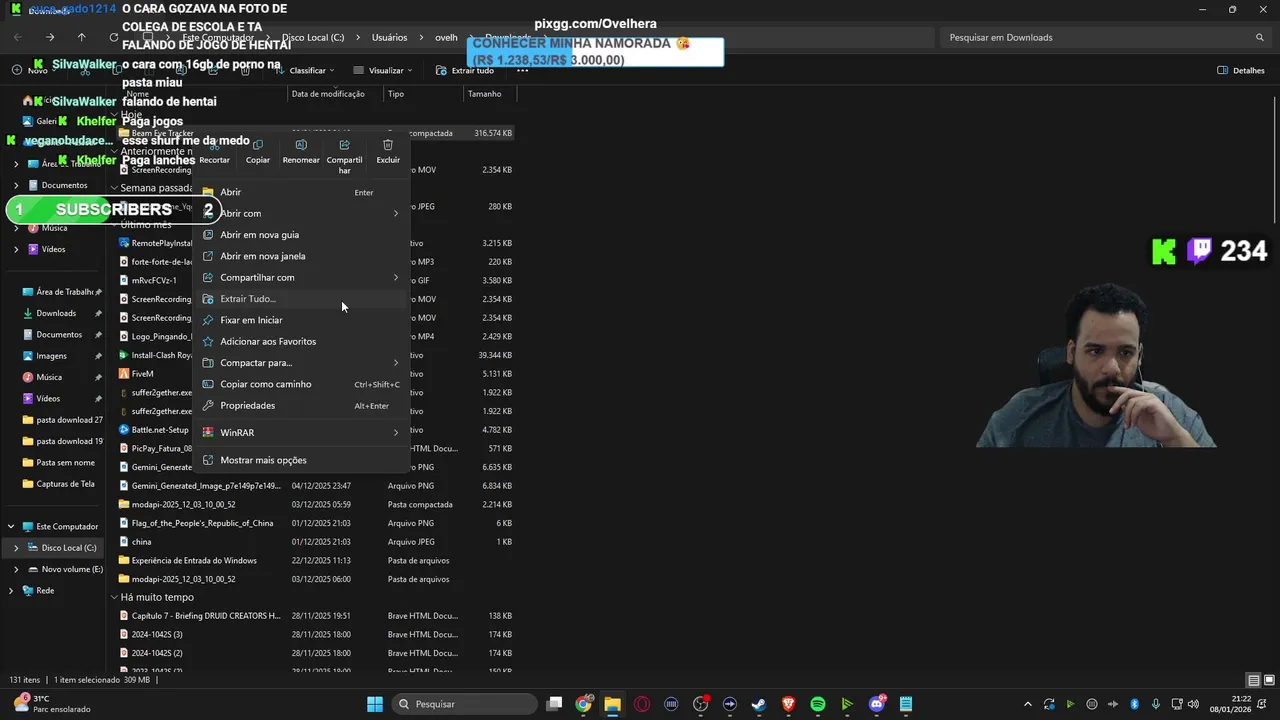Expand the Rede tree node
The width and height of the screenshot is (1280, 720).
11,591
